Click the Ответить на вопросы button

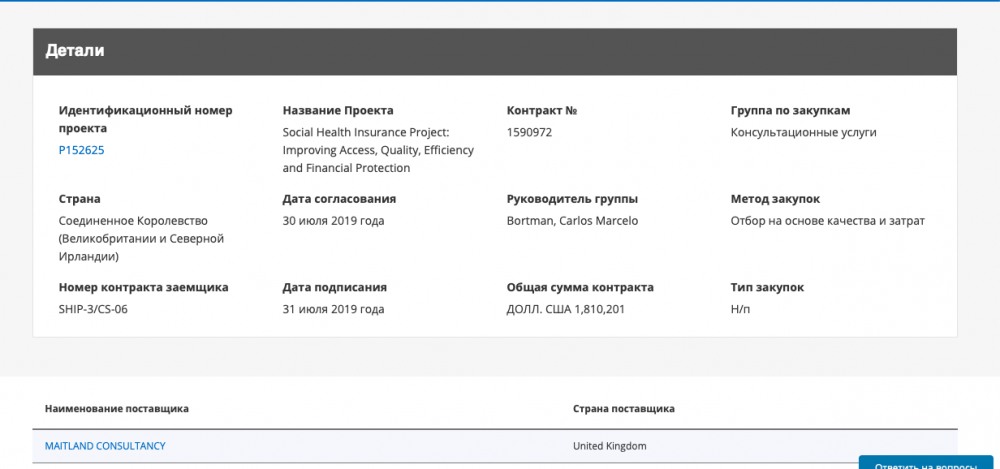pos(925,463)
